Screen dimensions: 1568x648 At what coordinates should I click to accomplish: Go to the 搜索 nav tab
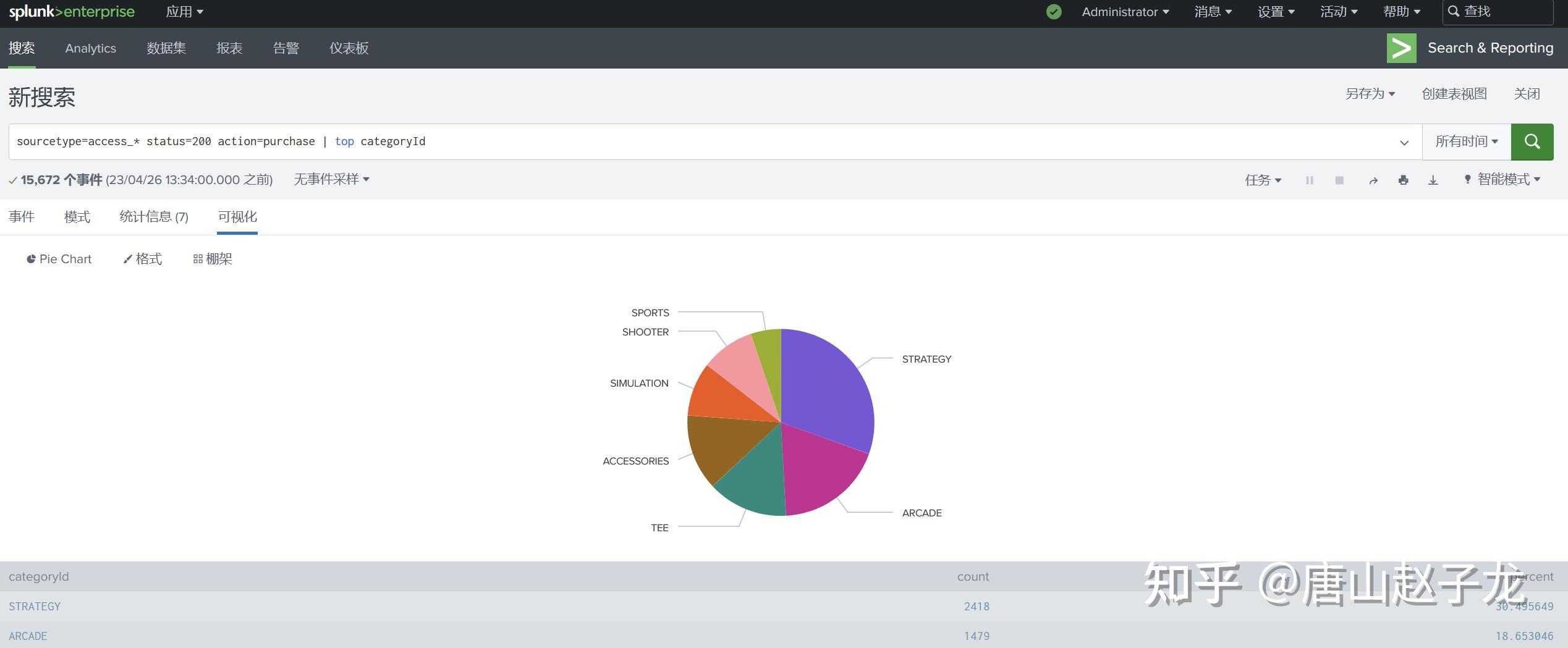[x=22, y=48]
